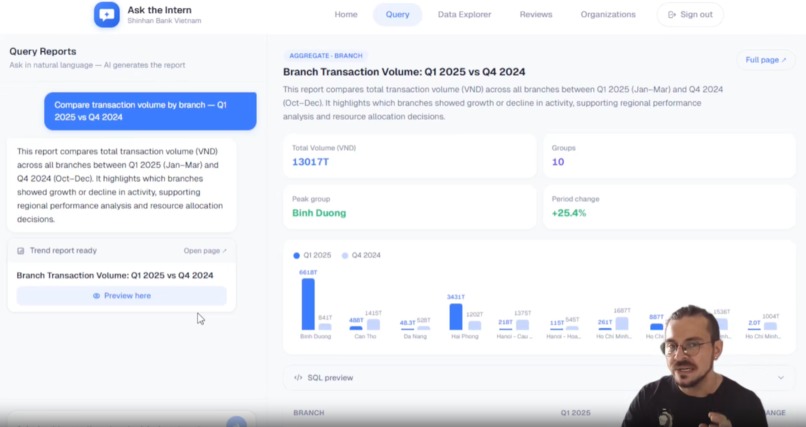806x427 pixels.
Task: Open the Organizations page
Action: 608,14
